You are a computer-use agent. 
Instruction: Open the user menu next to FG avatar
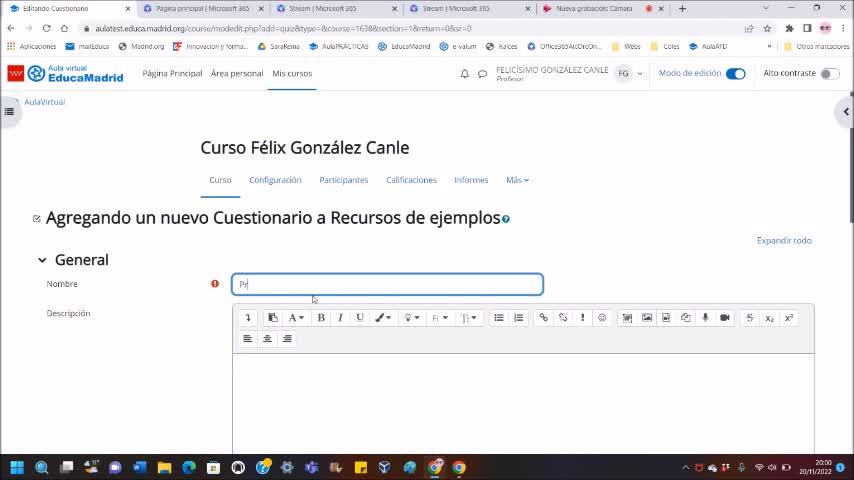[640, 74]
